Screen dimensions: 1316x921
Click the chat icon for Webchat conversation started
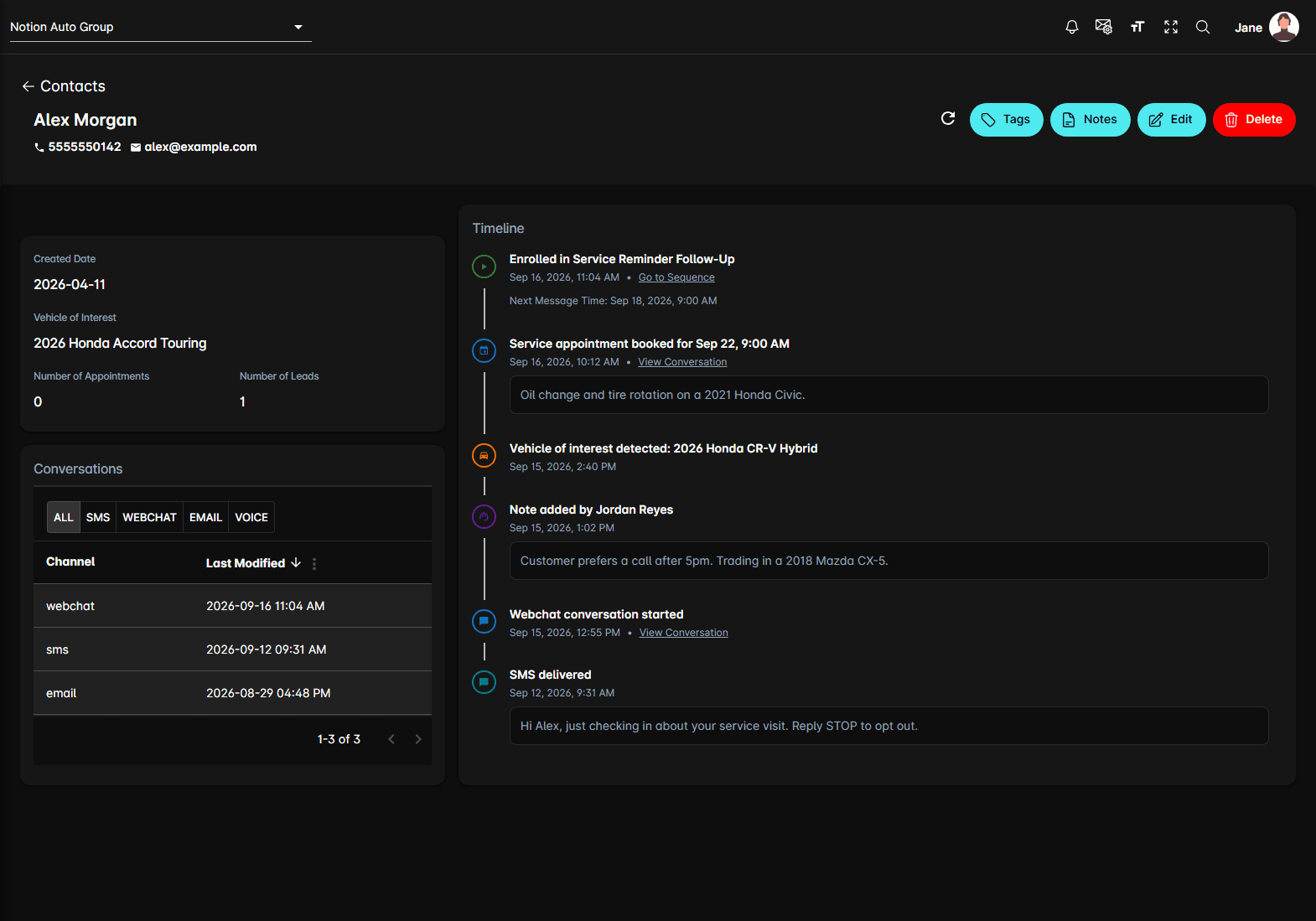point(484,622)
